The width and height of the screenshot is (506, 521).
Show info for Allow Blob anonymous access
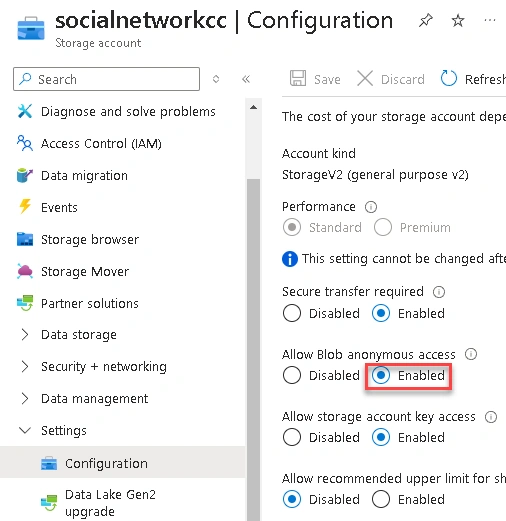471,354
